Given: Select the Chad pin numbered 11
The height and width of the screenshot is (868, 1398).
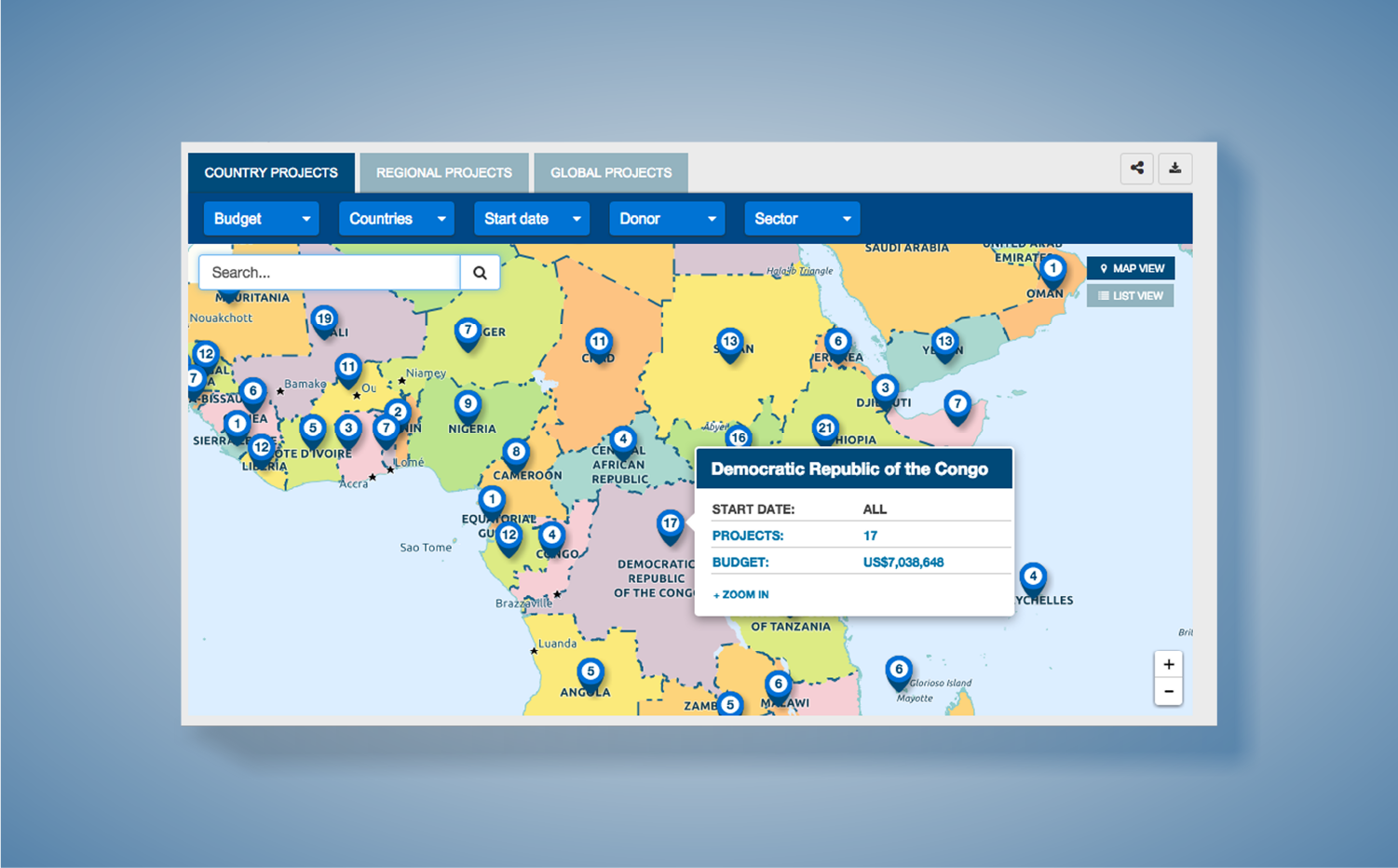Looking at the screenshot, I should 599,345.
